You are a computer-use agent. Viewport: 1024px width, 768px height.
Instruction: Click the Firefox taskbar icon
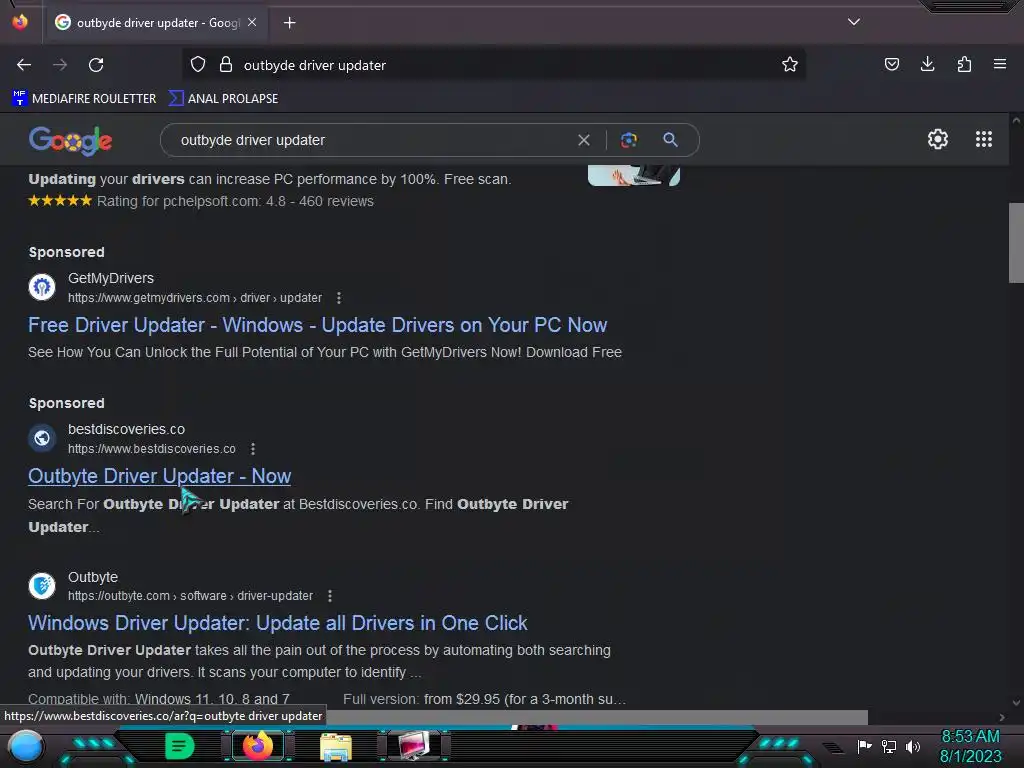(x=258, y=746)
